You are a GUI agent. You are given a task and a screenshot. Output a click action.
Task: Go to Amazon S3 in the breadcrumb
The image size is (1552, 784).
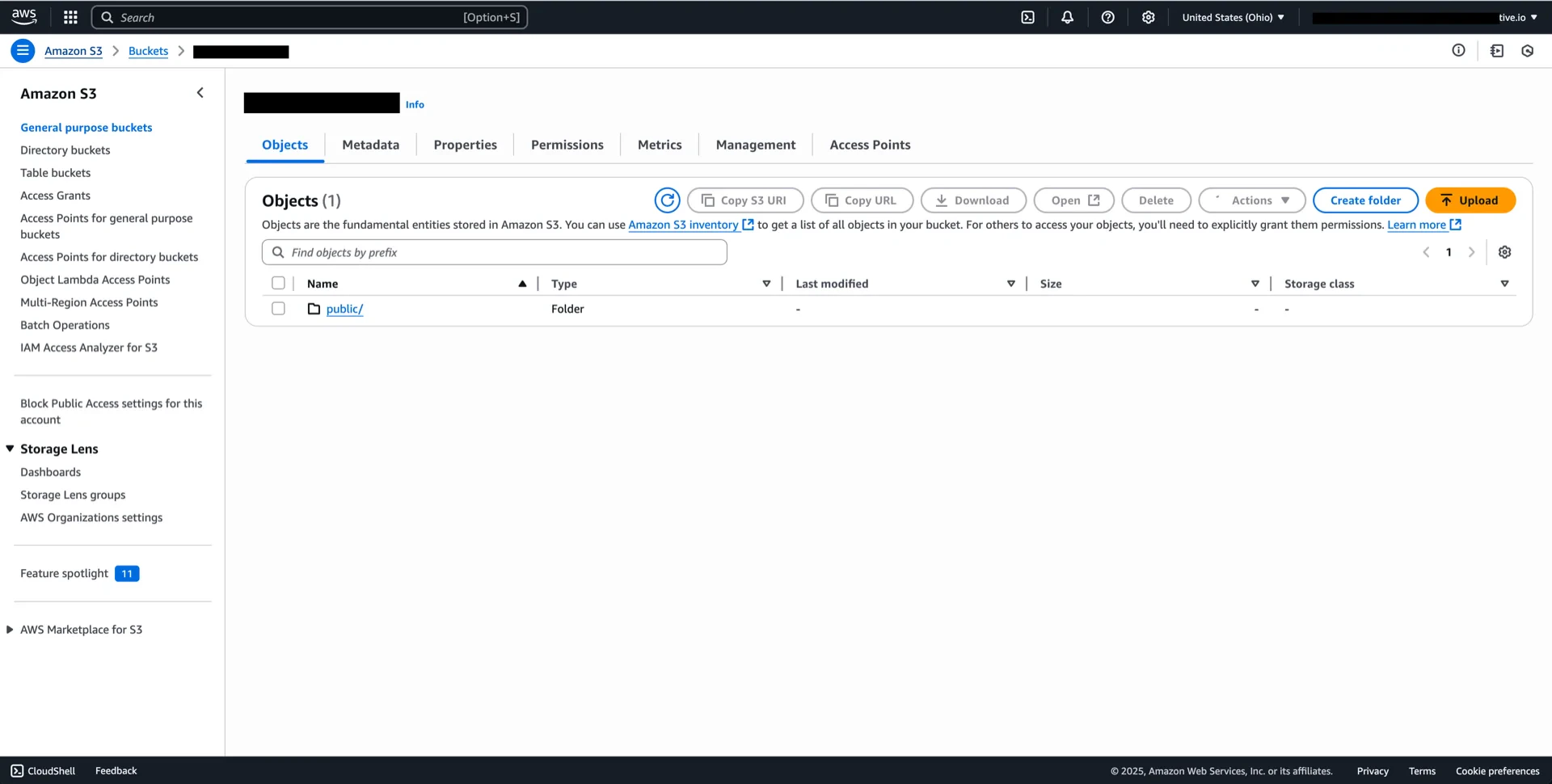click(x=74, y=51)
